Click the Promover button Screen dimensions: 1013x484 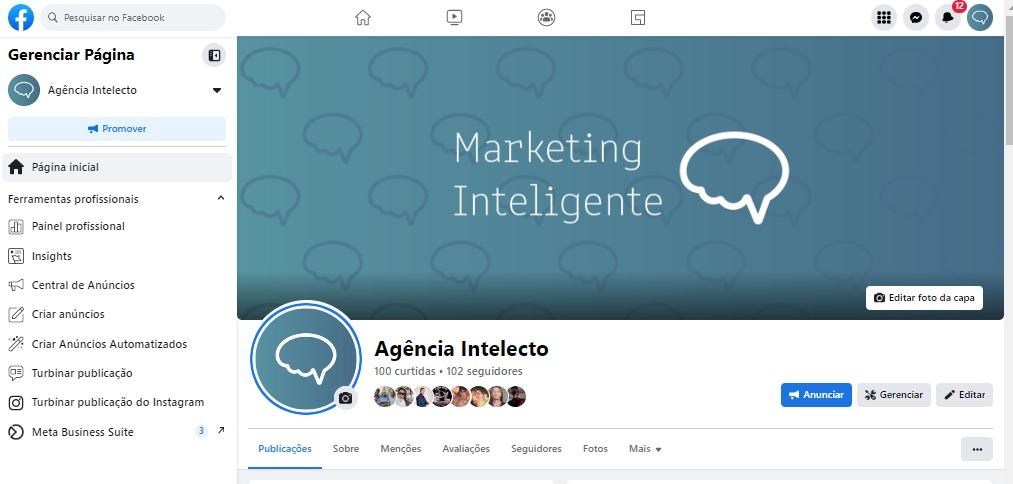pos(117,129)
